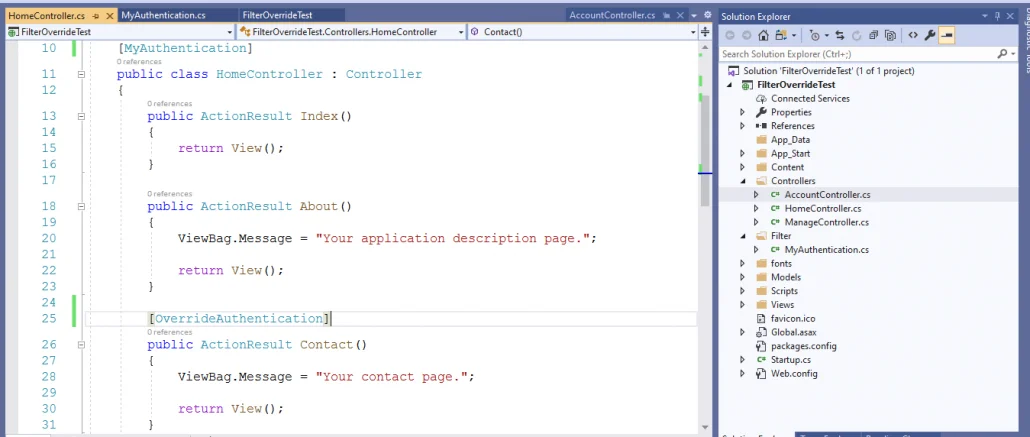This screenshot has height=437, width=1030.
Task: Click Sync with Active Document arrows icon
Action: point(840,35)
